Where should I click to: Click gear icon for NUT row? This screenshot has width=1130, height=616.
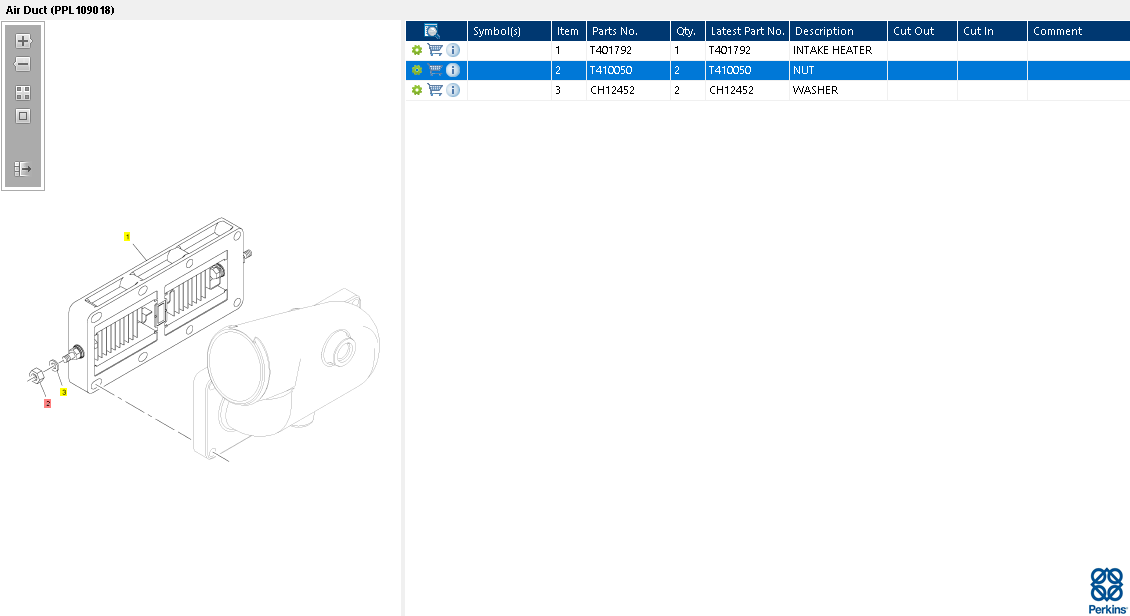[x=417, y=71]
